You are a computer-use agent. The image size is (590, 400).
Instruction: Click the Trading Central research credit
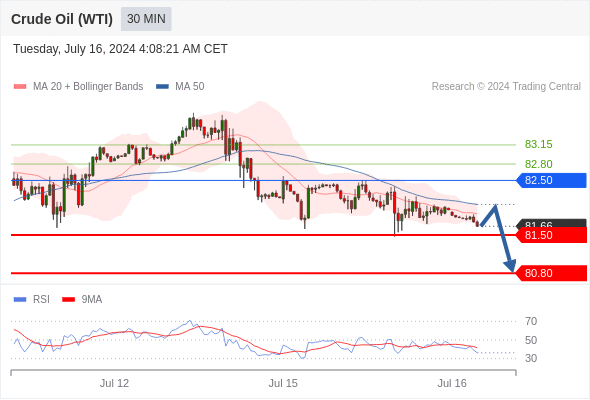[x=506, y=87]
